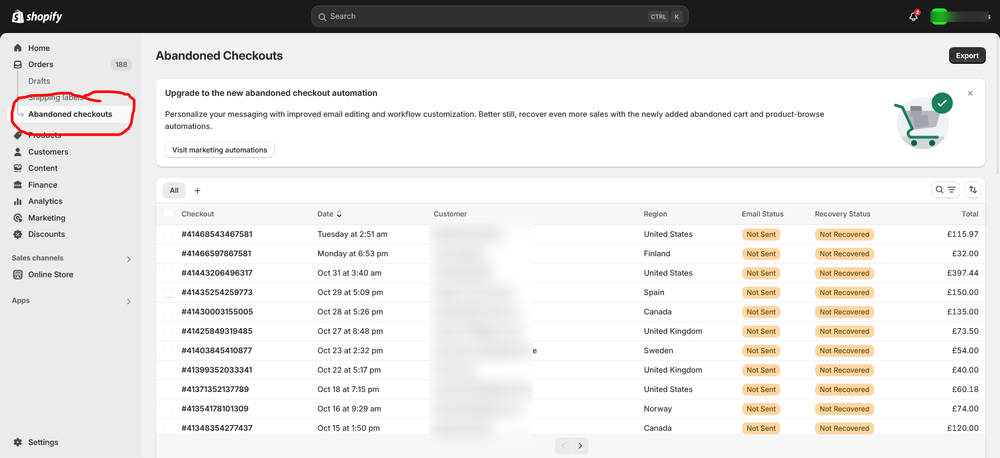Click the Orders inbox icon
Screen dimensions: 1000x458
pyautogui.click(x=18, y=64)
